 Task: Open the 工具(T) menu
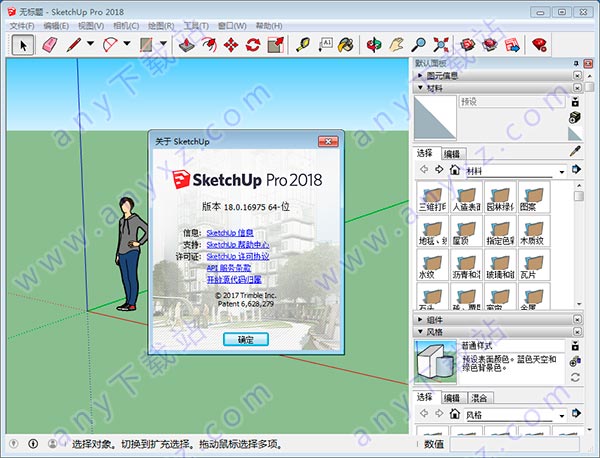pyautogui.click(x=196, y=26)
